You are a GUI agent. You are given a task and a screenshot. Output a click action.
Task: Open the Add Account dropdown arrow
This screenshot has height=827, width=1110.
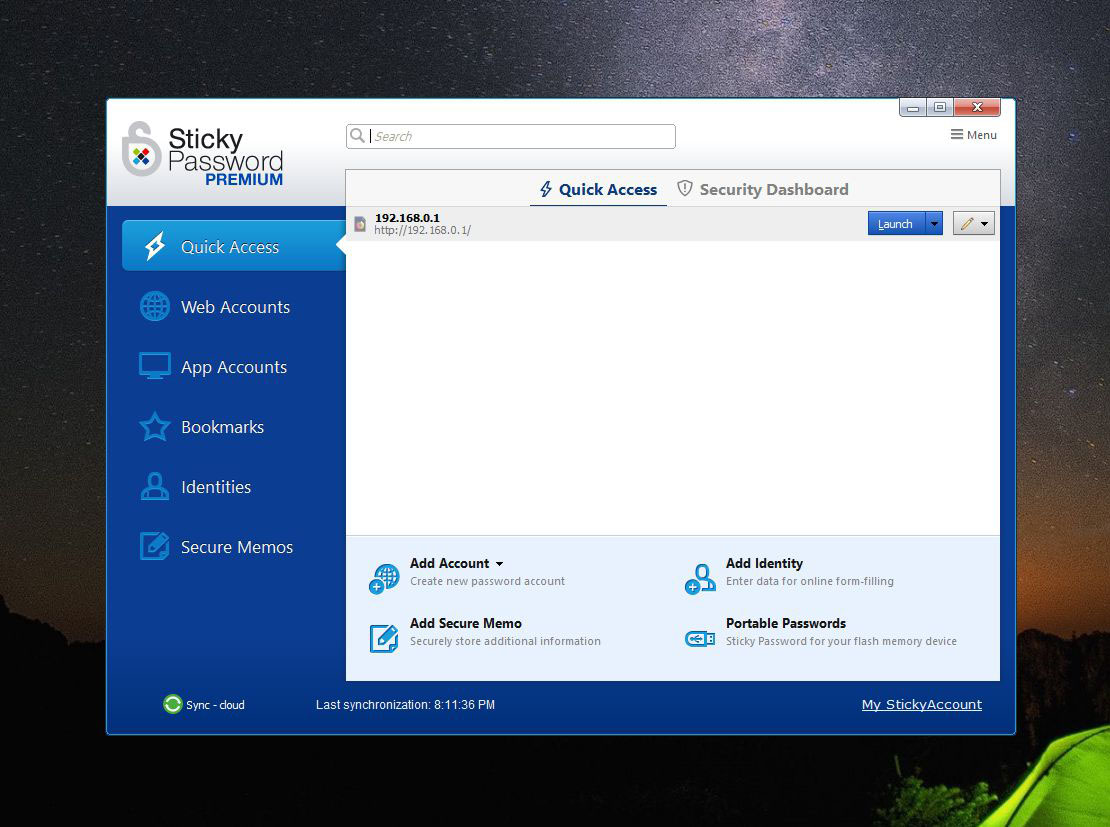500,564
